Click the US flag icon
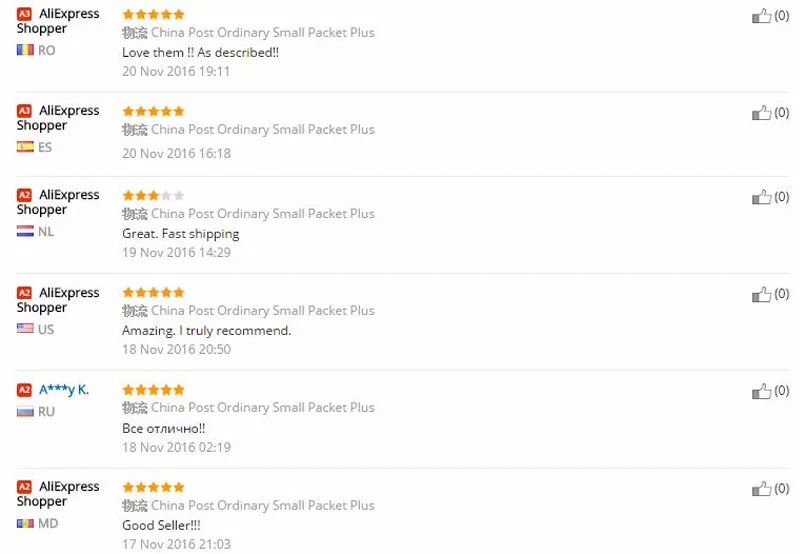The height and width of the screenshot is (554, 800). (x=25, y=329)
